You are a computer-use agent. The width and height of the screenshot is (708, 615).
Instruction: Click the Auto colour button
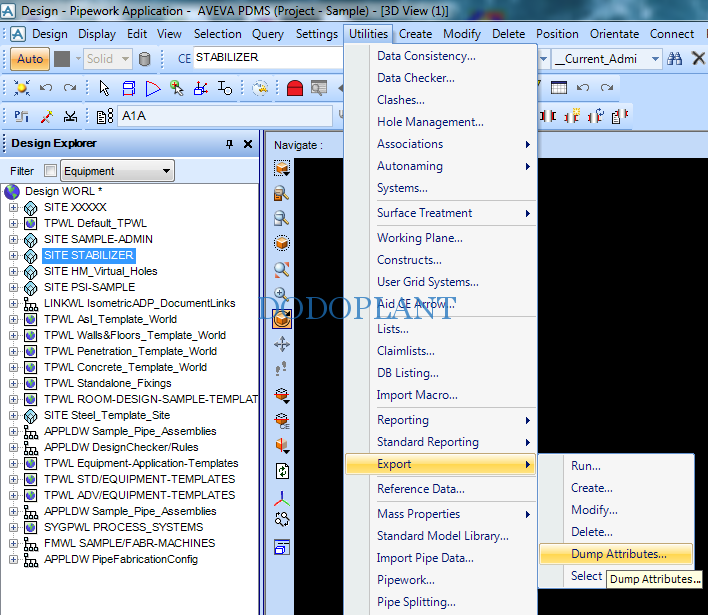30,59
